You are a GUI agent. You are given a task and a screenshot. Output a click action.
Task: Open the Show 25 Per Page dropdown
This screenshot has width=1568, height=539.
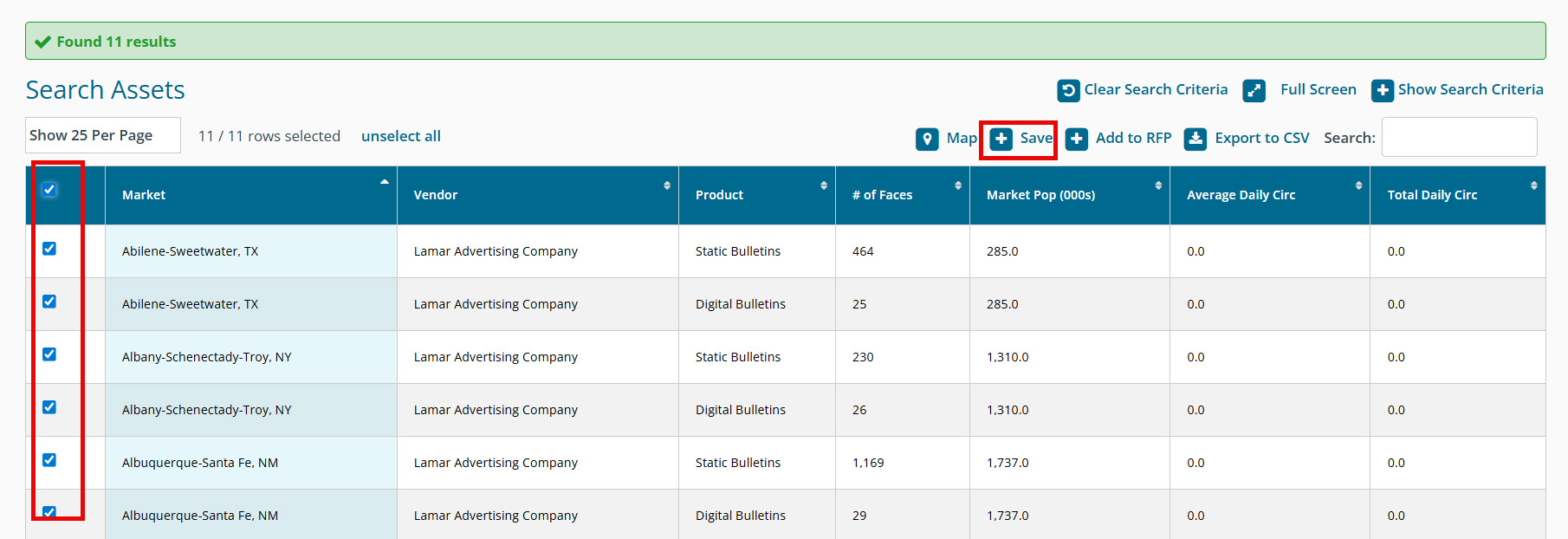[x=102, y=135]
